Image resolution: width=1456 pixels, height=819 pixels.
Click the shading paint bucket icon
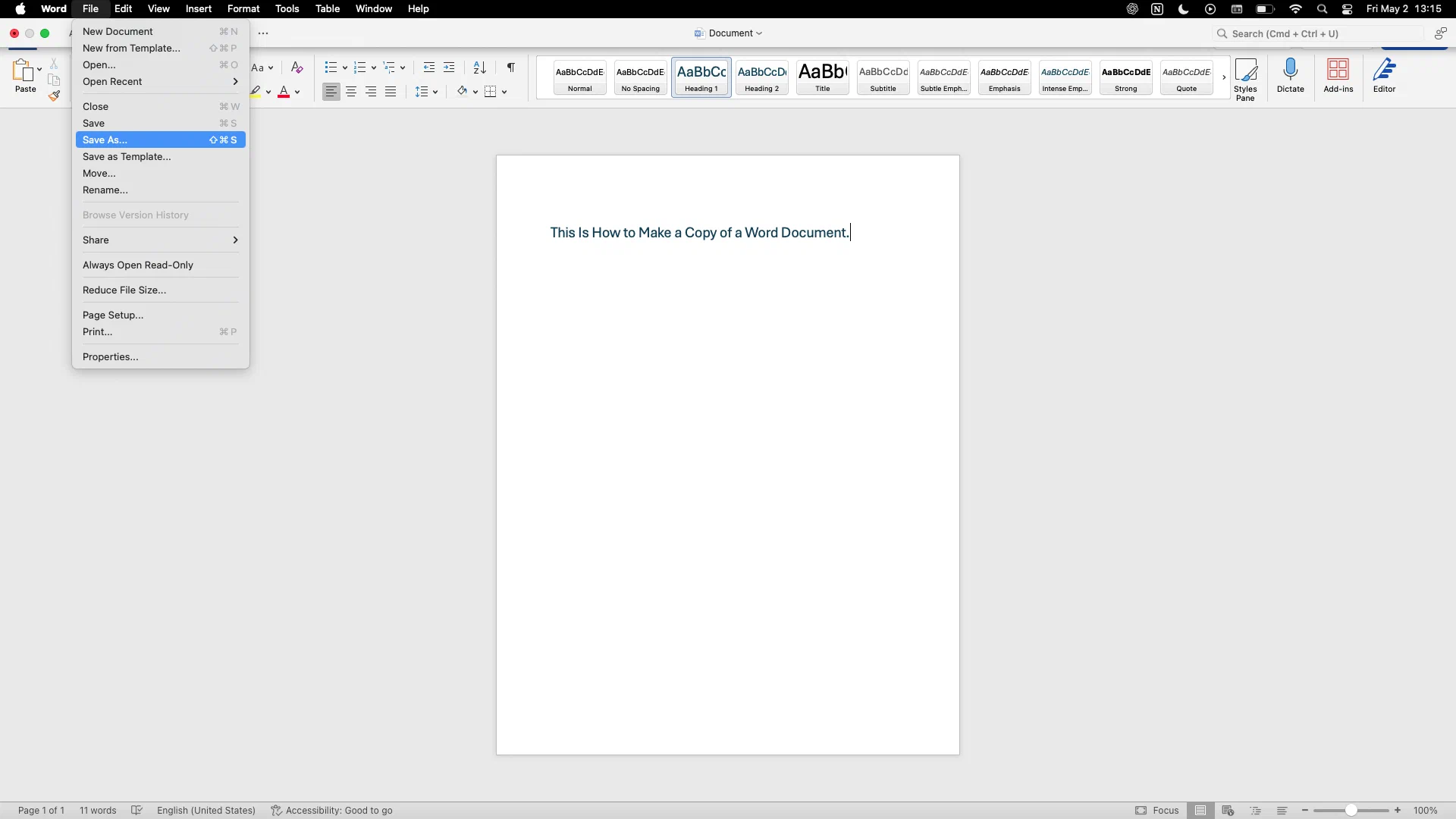(462, 91)
